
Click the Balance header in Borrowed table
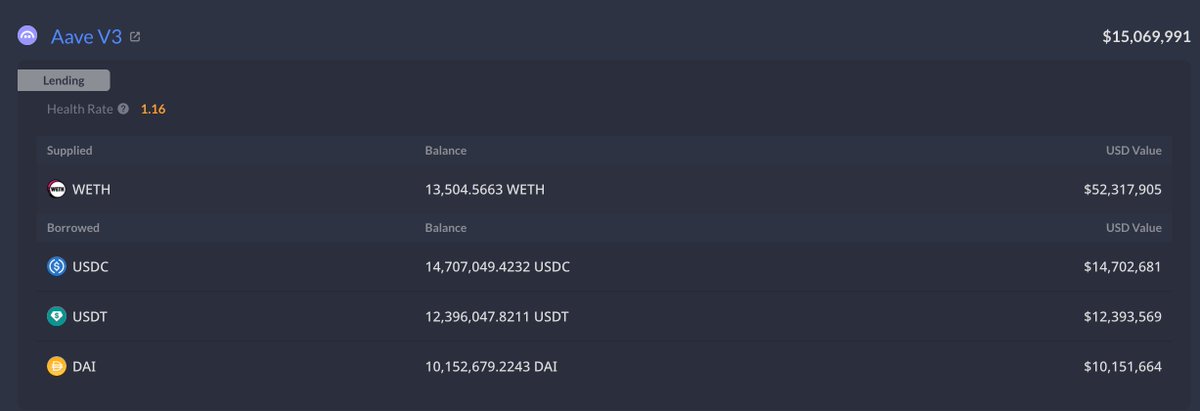pyautogui.click(x=446, y=228)
